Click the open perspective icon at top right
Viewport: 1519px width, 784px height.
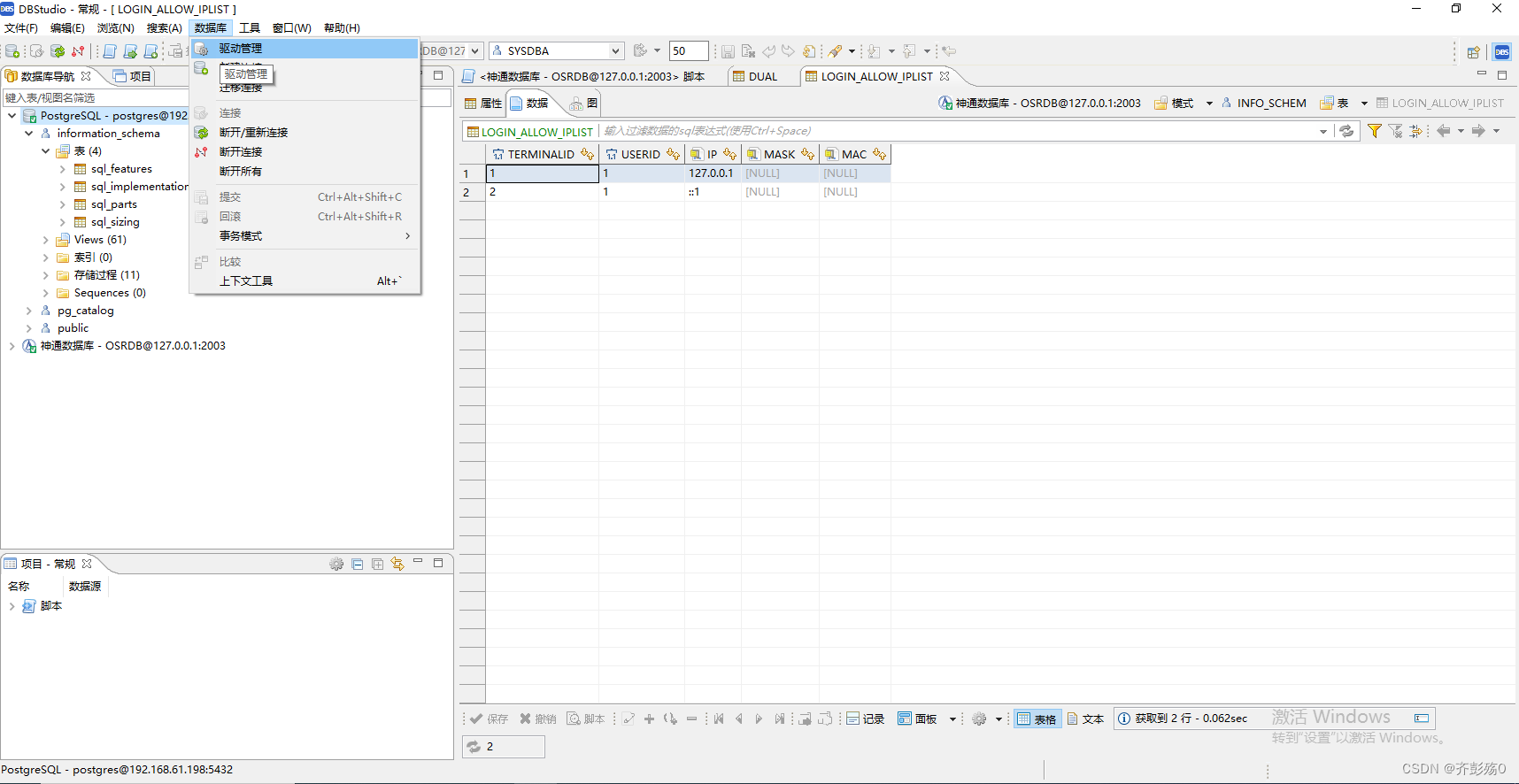pos(1474,52)
